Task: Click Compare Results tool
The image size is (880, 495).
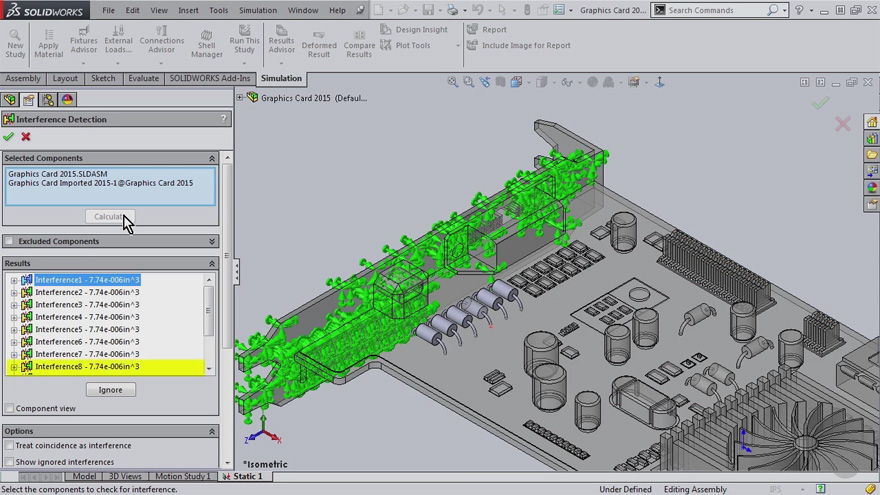Action: pyautogui.click(x=359, y=44)
